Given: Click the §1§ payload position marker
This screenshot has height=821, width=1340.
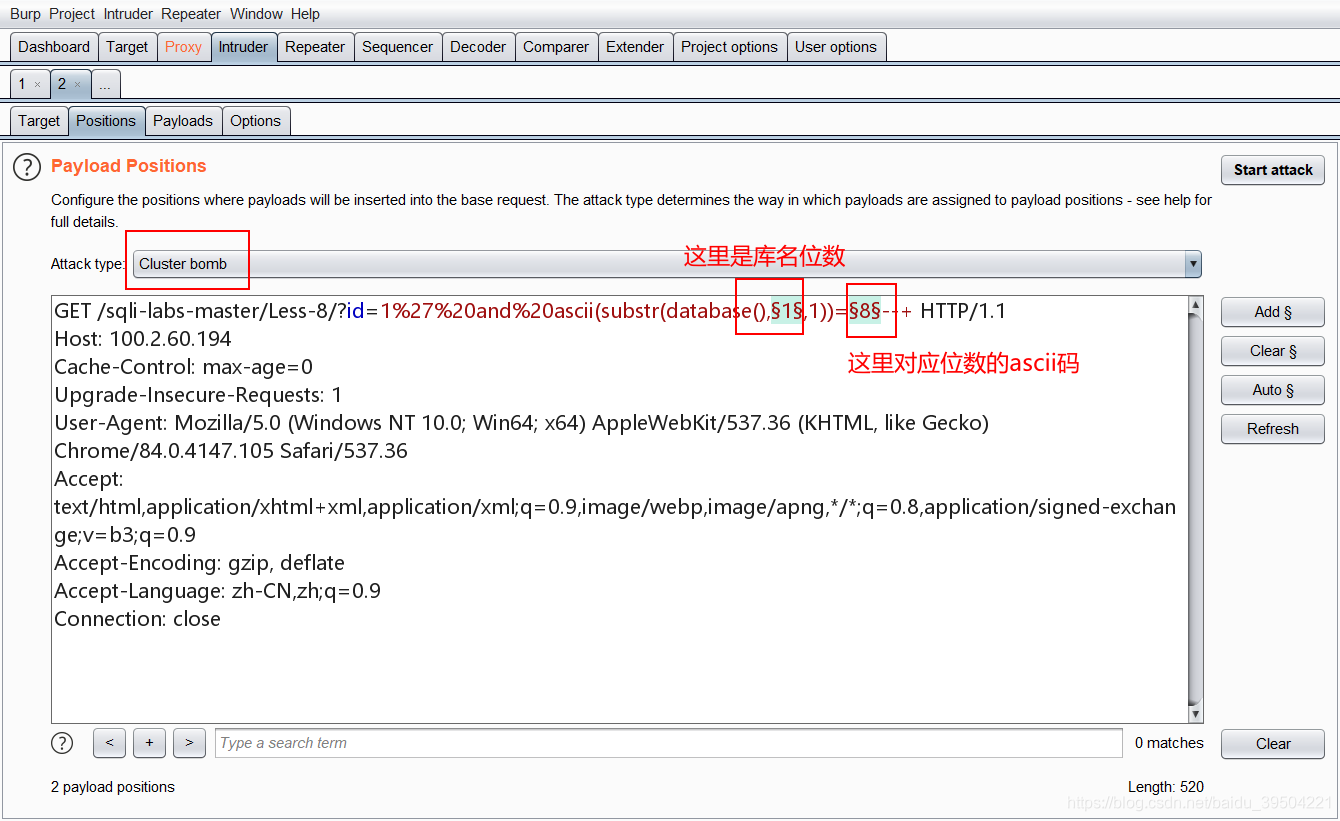Looking at the screenshot, I should (787, 311).
